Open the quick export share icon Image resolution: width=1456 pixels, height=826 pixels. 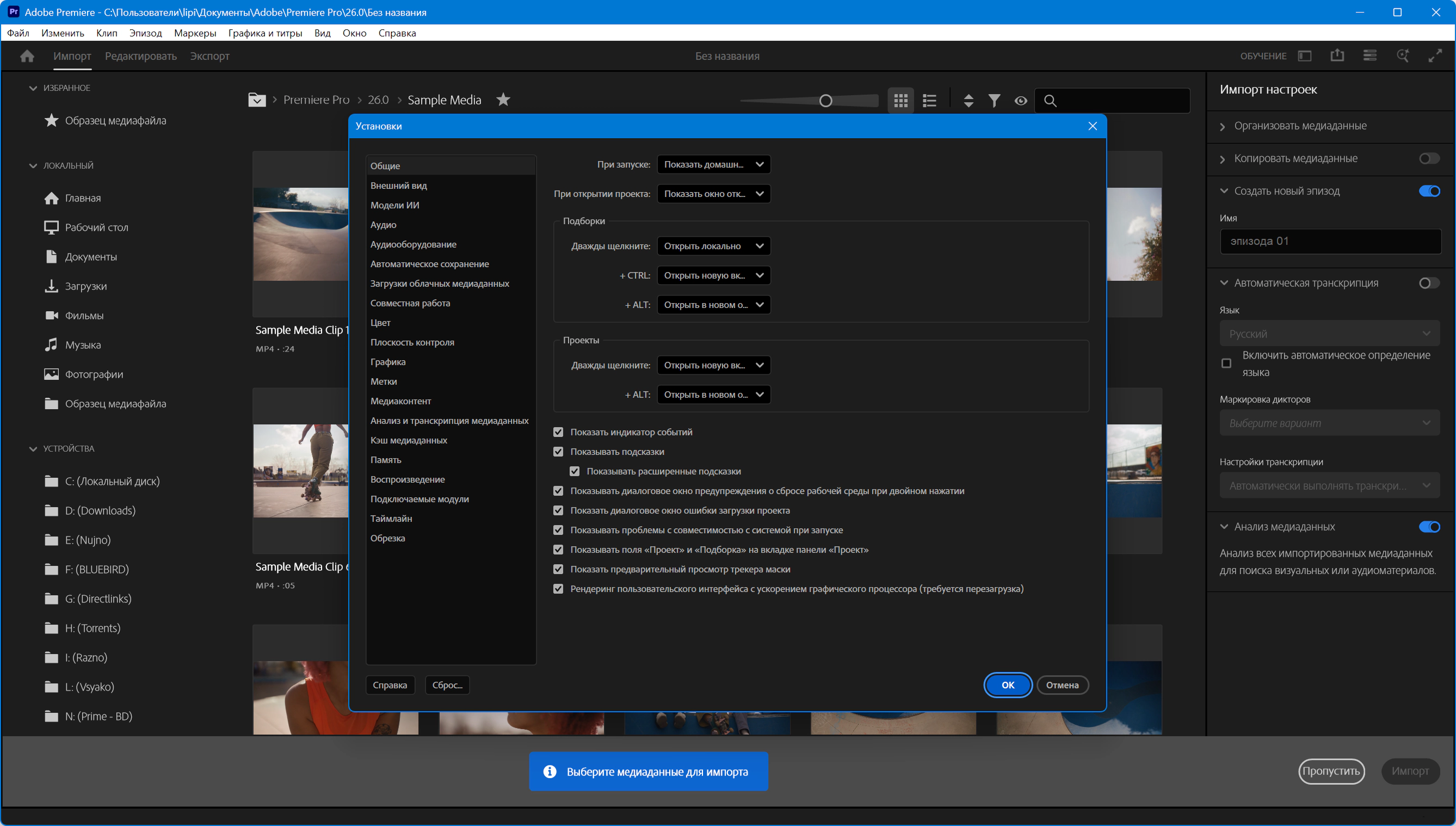coord(1337,56)
